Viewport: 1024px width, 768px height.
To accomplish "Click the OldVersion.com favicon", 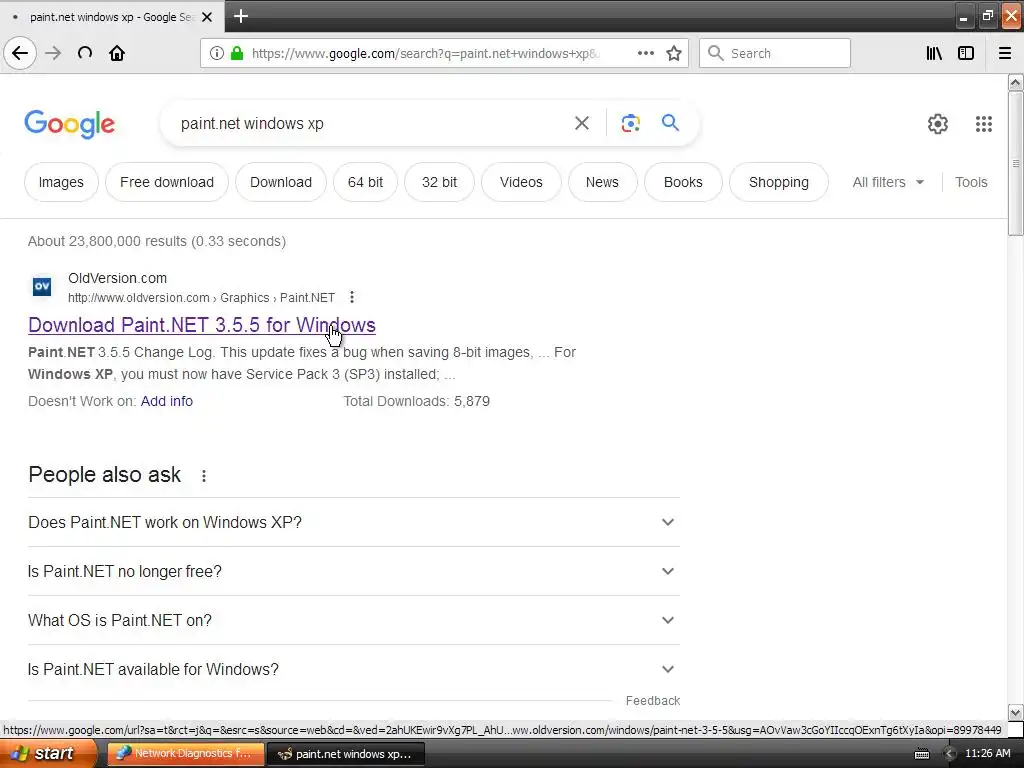I will pos(42,286).
